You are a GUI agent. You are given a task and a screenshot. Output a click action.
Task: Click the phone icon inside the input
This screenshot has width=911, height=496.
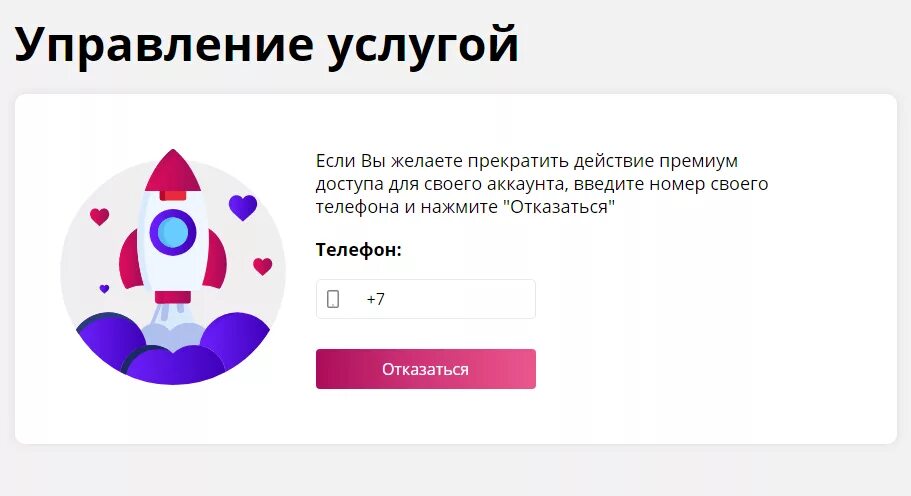click(333, 299)
